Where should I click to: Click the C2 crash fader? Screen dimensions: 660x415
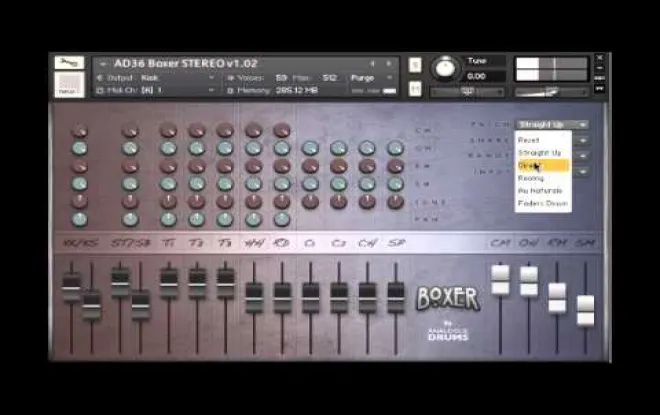(339, 298)
